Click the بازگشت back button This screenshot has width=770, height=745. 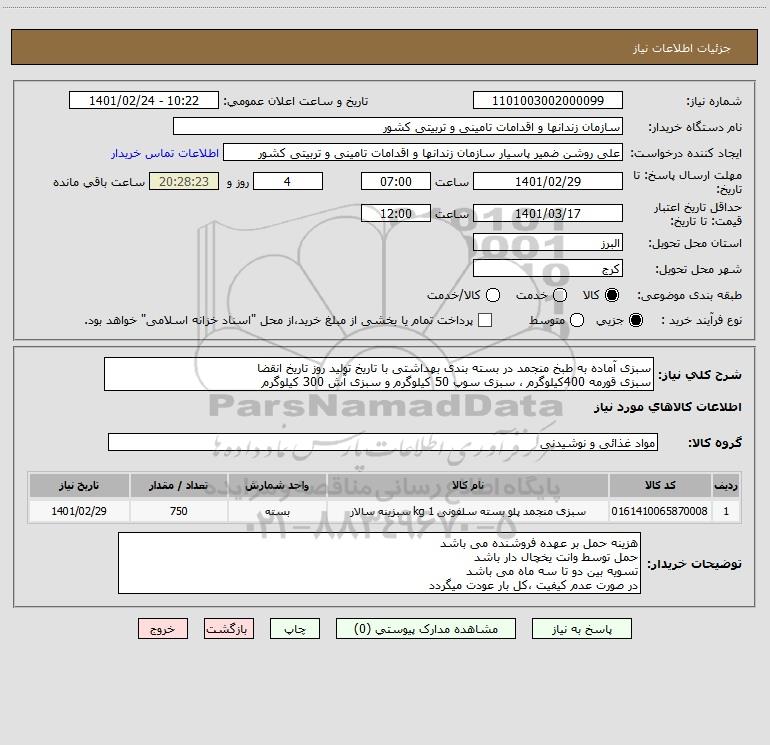click(229, 629)
